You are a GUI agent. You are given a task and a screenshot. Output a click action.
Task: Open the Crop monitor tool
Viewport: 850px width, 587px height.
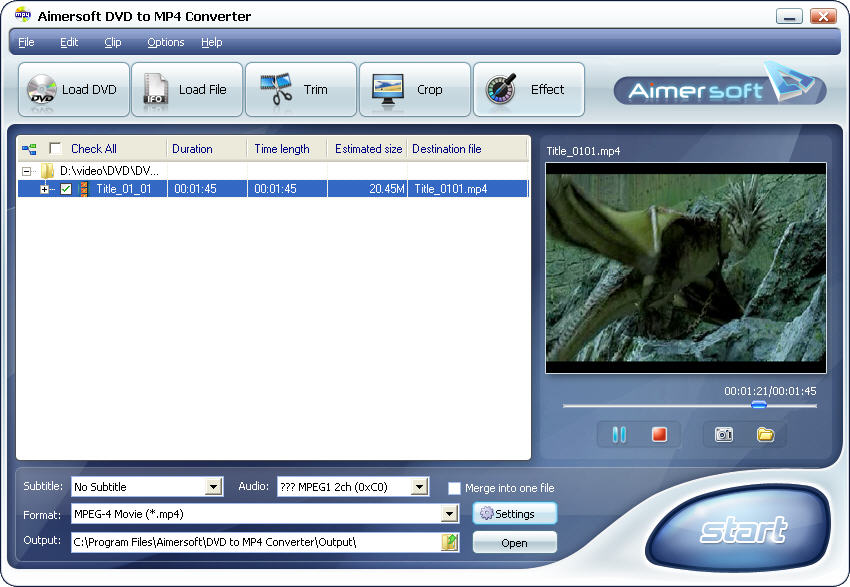tap(388, 90)
